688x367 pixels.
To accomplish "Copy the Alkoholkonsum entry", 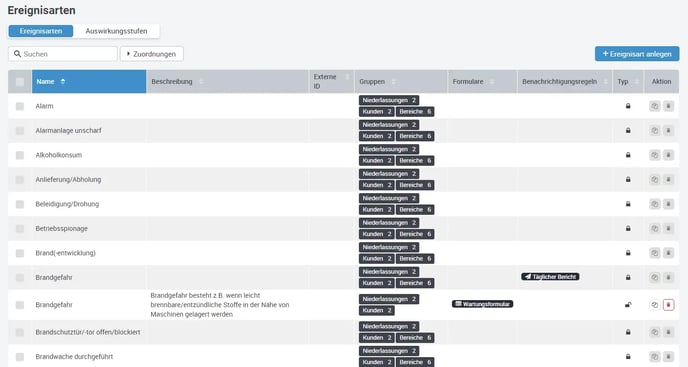I will pyautogui.click(x=654, y=155).
